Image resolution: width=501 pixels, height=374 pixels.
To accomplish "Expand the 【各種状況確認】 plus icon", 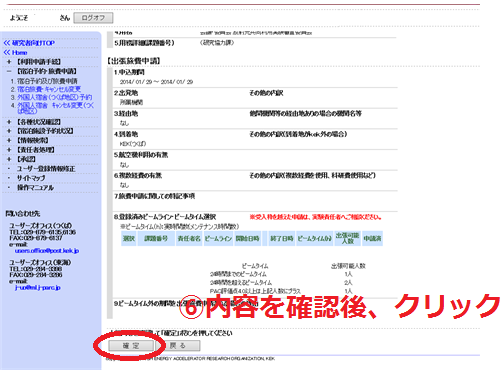I will click(9, 122).
